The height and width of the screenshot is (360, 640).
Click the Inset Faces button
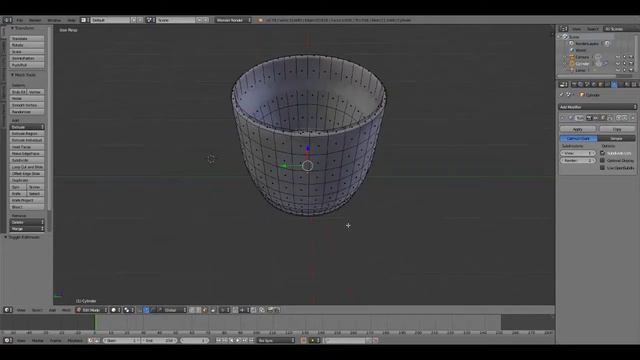(x=27, y=147)
